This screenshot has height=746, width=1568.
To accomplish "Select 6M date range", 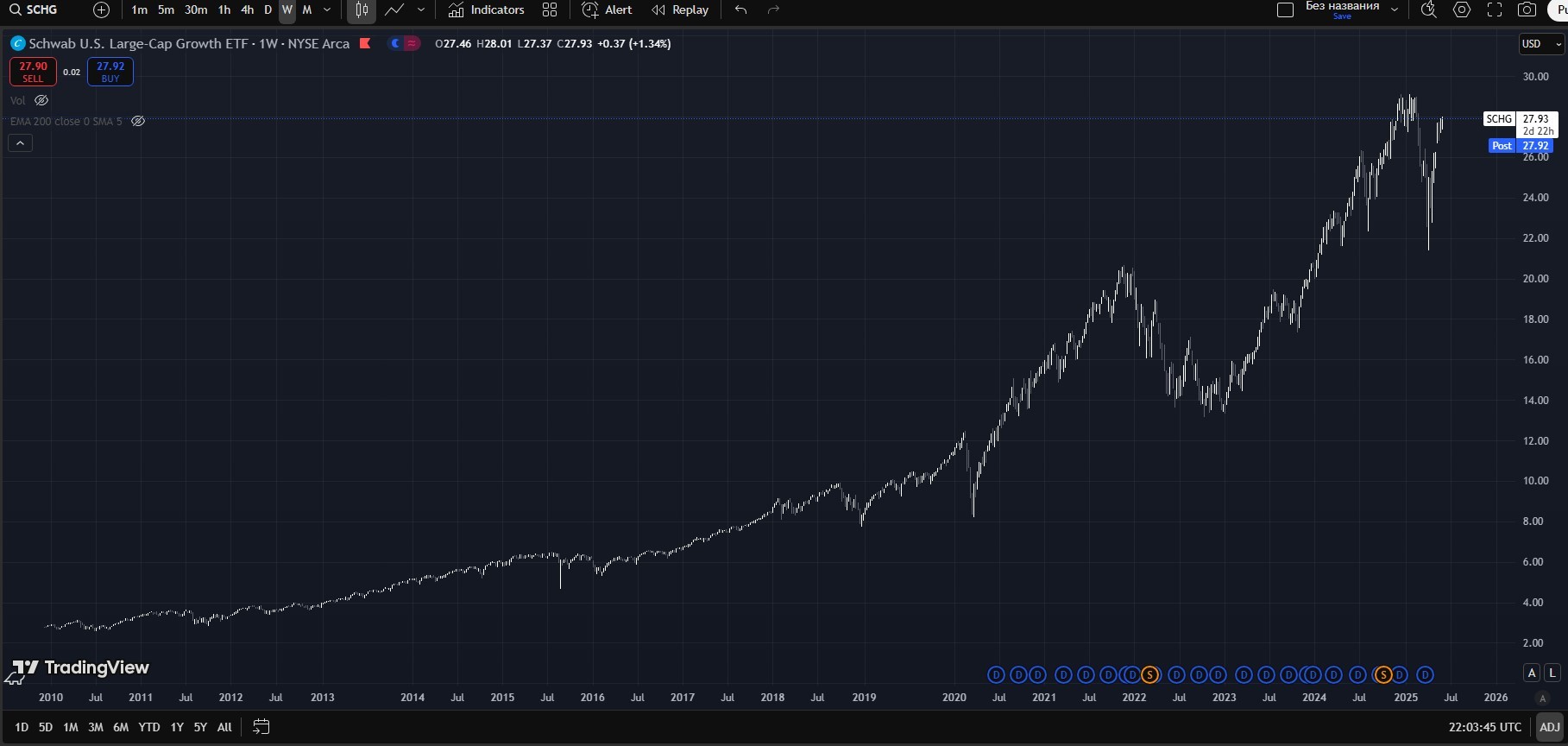I will tap(121, 727).
